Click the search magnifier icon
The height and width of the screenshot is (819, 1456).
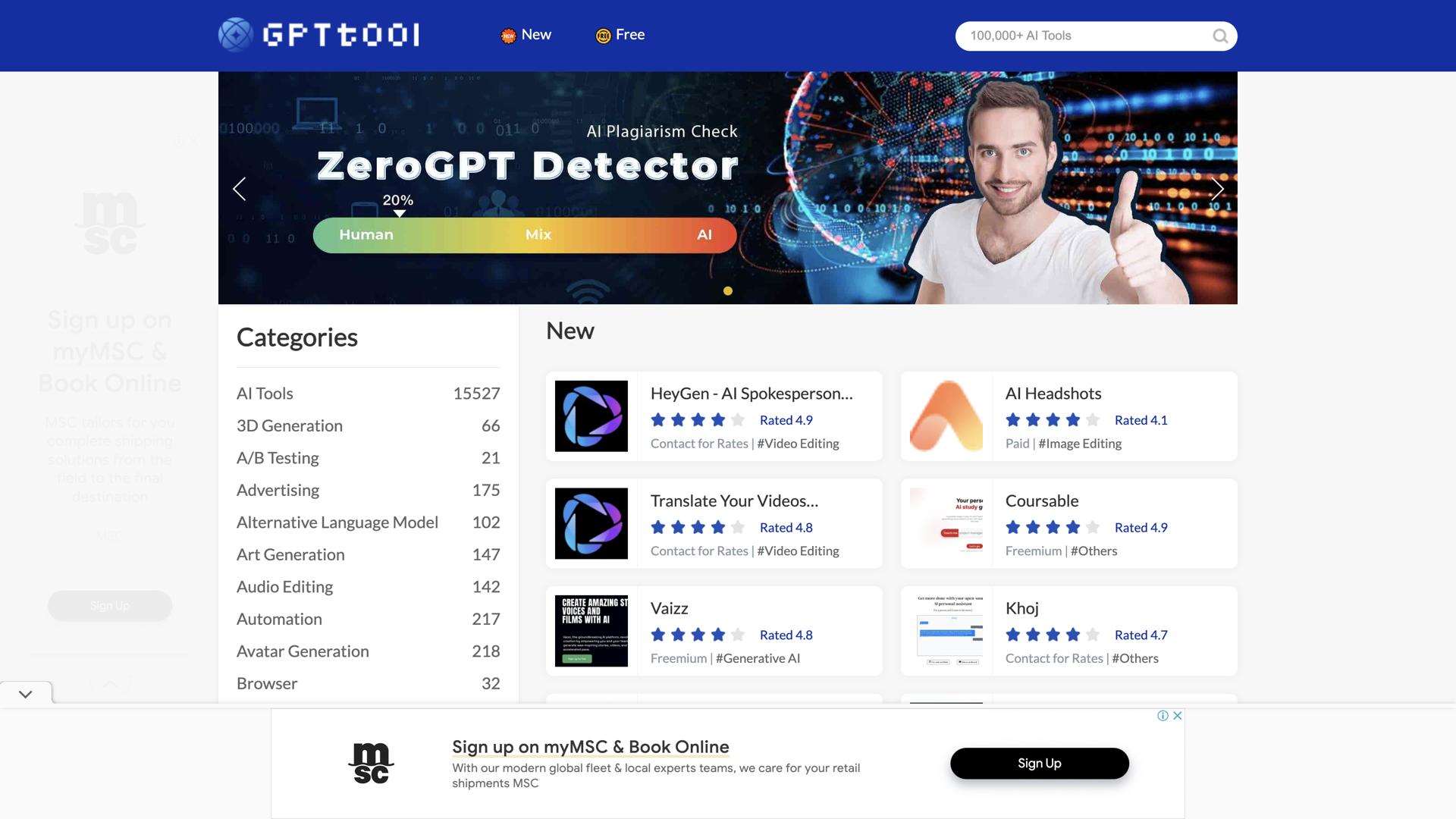pyautogui.click(x=1219, y=36)
